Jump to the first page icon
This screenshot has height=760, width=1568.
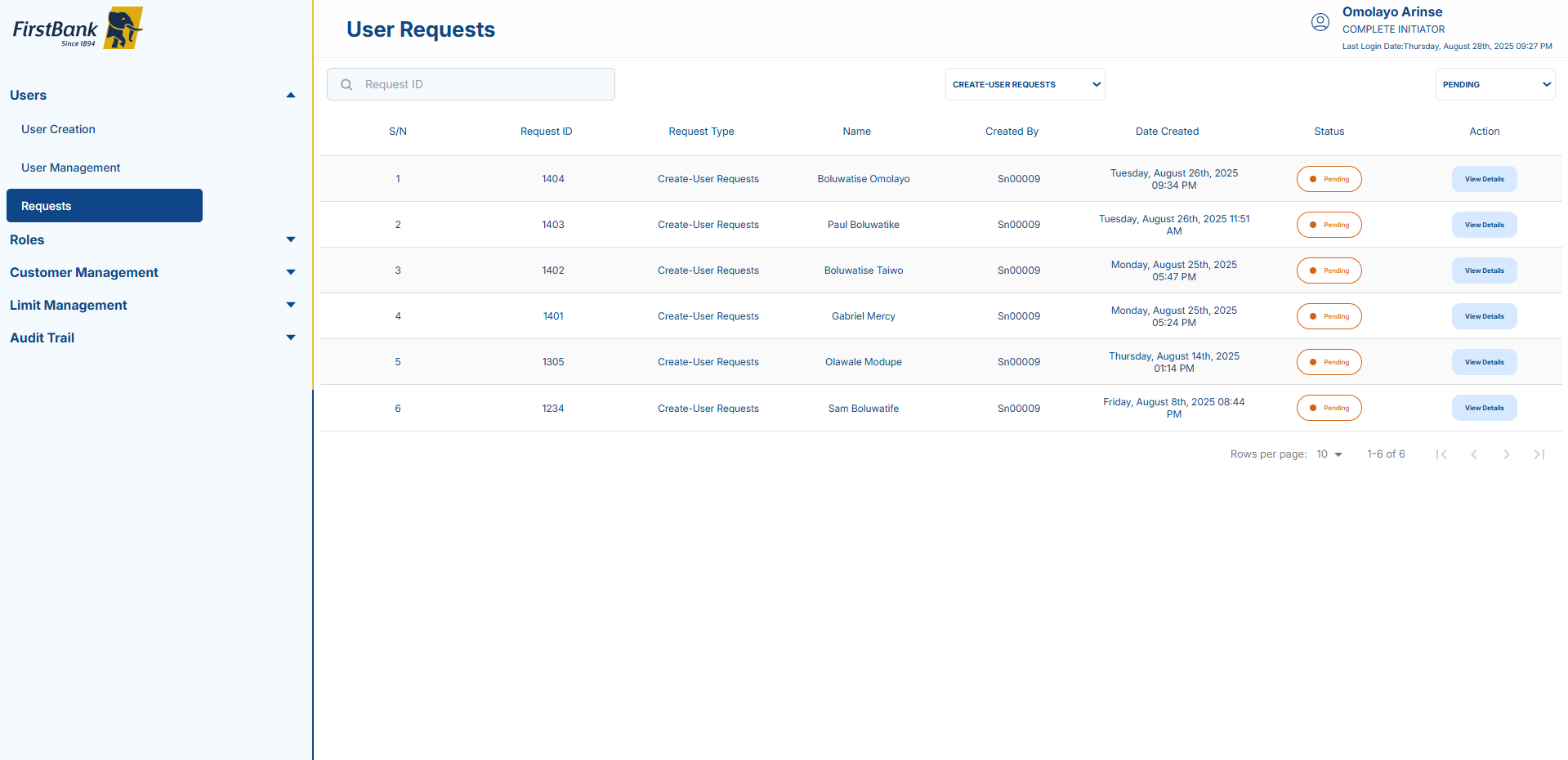point(1441,454)
